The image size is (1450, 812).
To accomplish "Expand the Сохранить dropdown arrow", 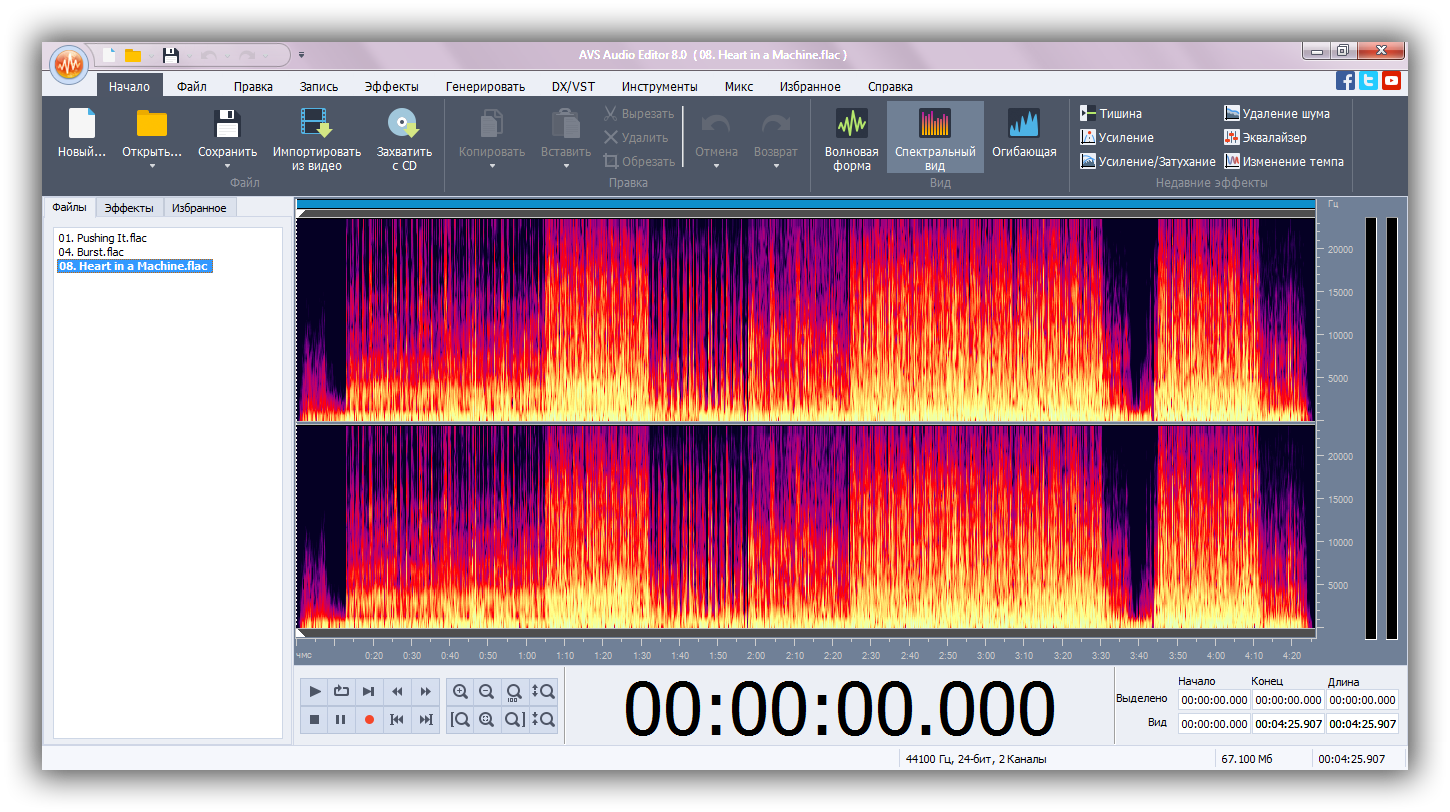I will (x=228, y=166).
